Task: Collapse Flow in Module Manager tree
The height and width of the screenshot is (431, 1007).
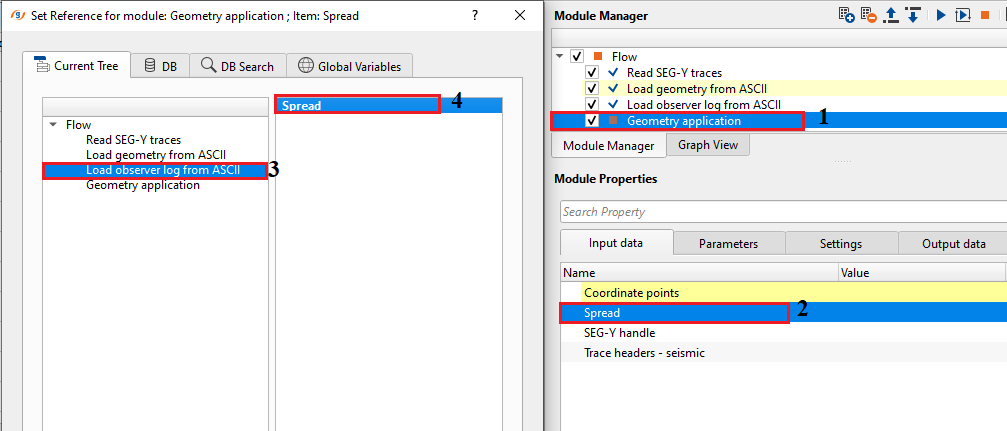Action: tap(560, 57)
